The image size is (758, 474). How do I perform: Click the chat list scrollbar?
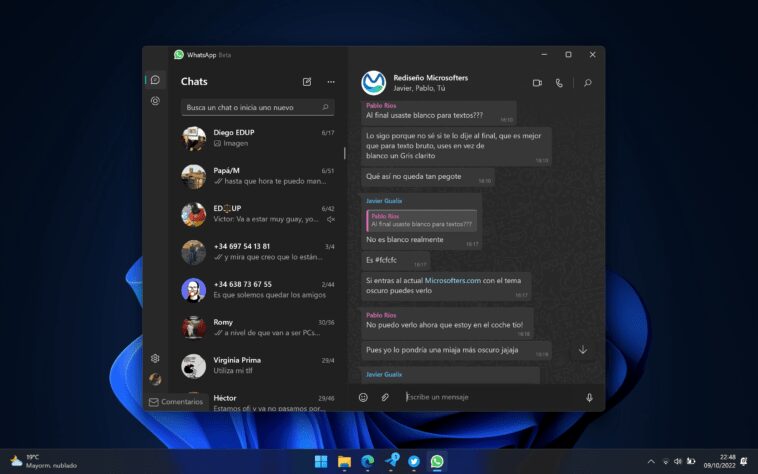pos(344,154)
